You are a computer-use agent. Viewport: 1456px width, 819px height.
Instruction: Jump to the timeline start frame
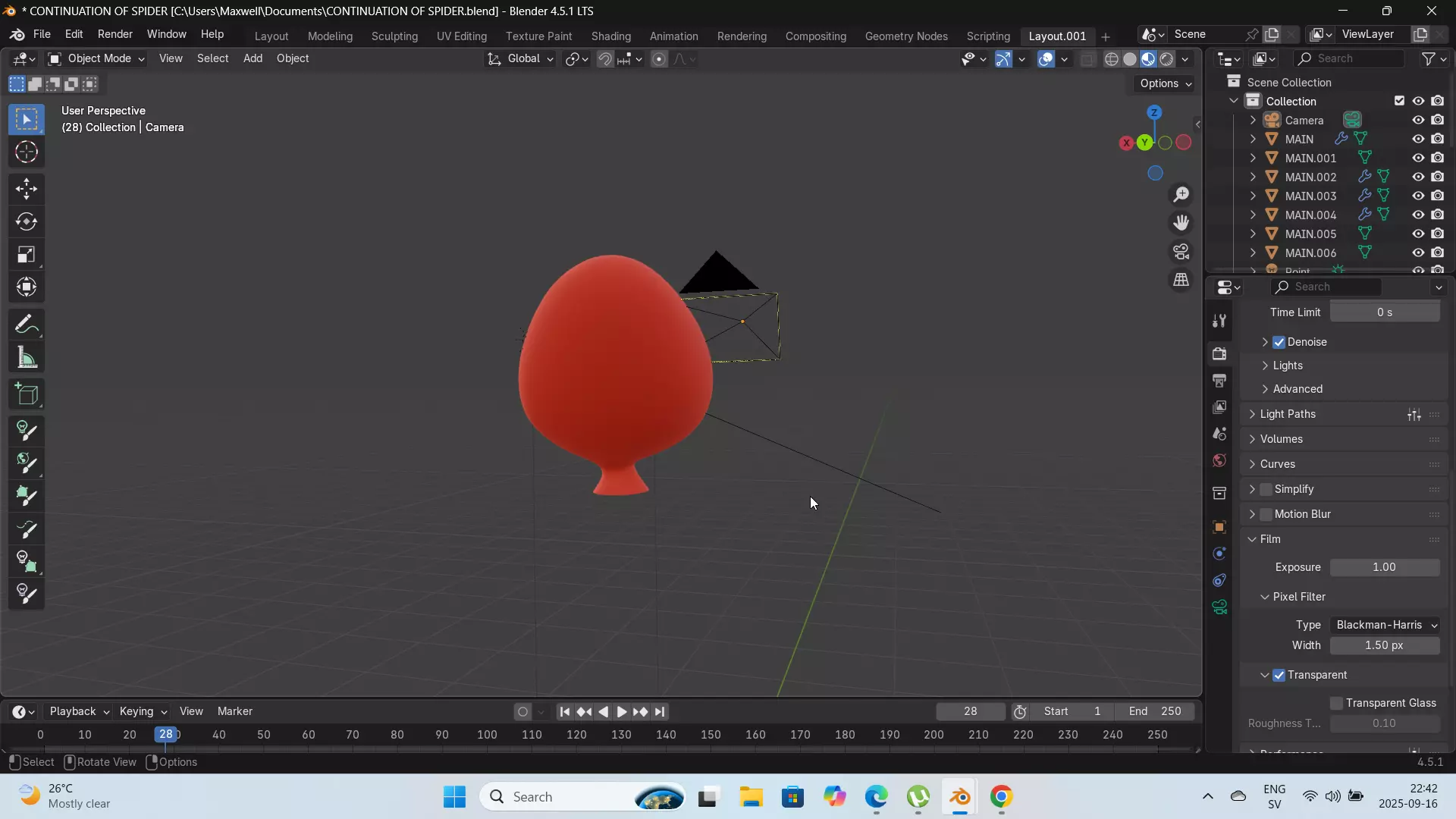[x=564, y=712]
